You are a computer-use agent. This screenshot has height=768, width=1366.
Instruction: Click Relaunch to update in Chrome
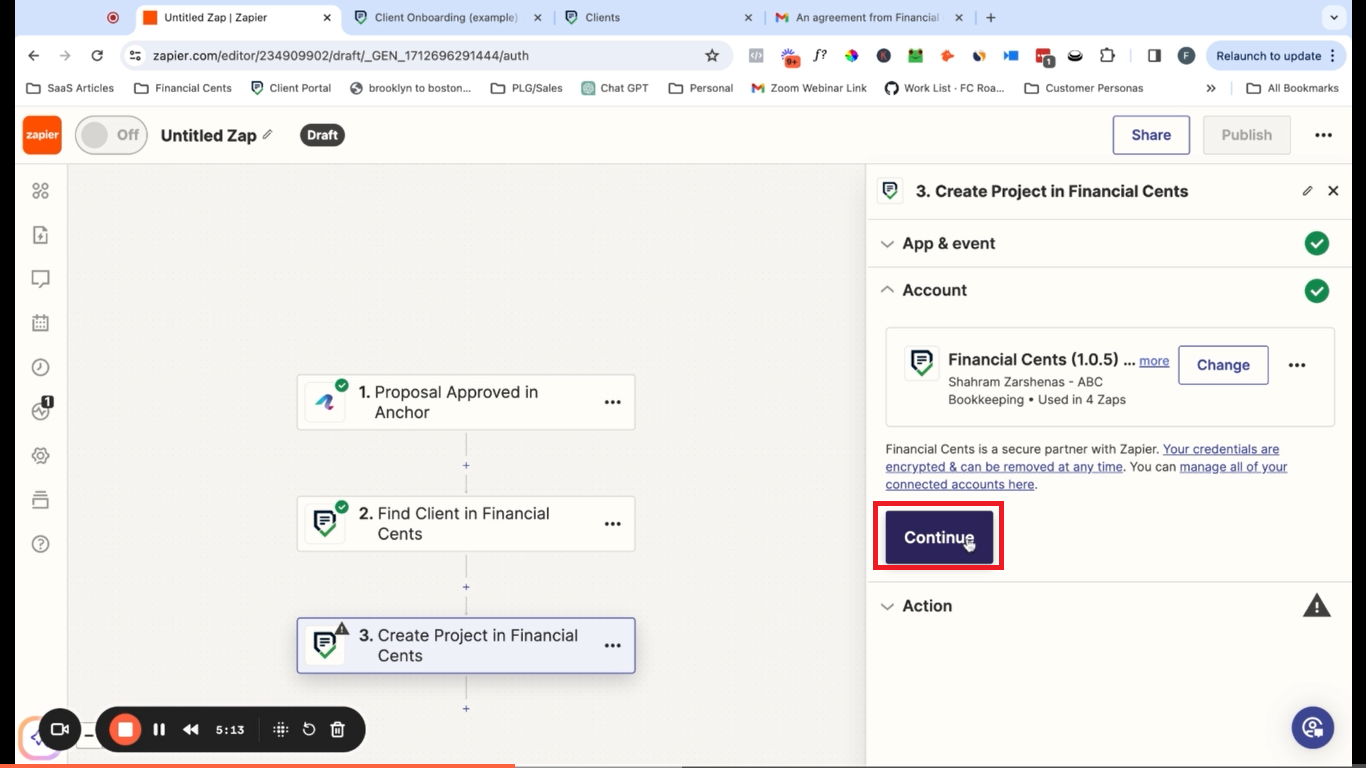[1275, 56]
